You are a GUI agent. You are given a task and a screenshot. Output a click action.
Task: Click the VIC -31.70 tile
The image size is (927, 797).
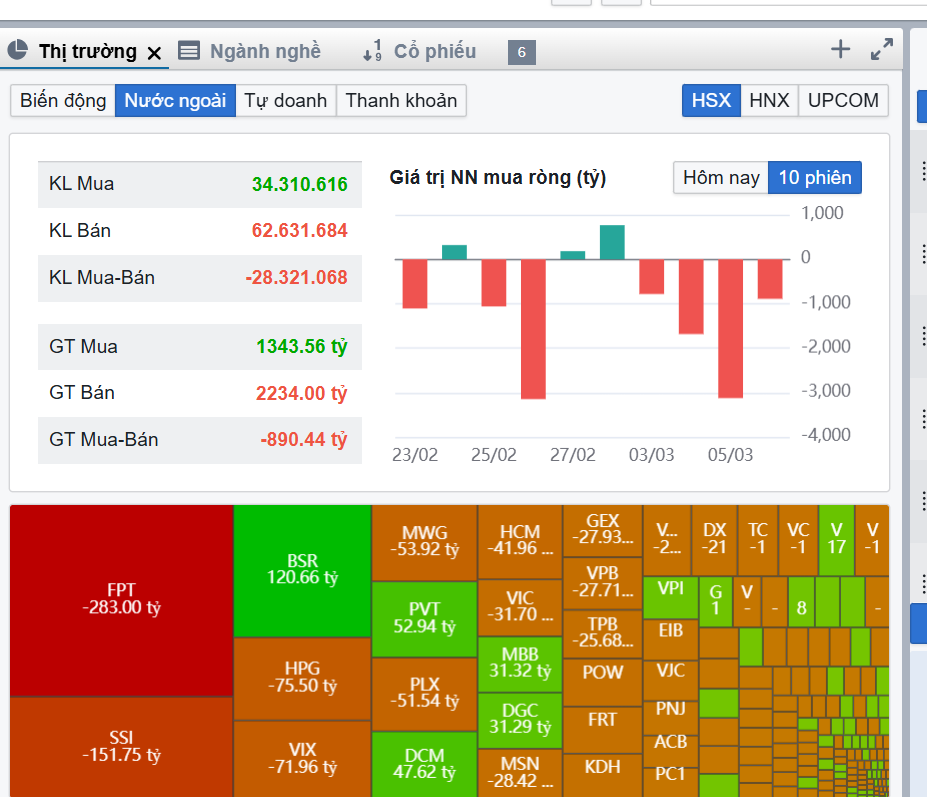click(x=520, y=608)
